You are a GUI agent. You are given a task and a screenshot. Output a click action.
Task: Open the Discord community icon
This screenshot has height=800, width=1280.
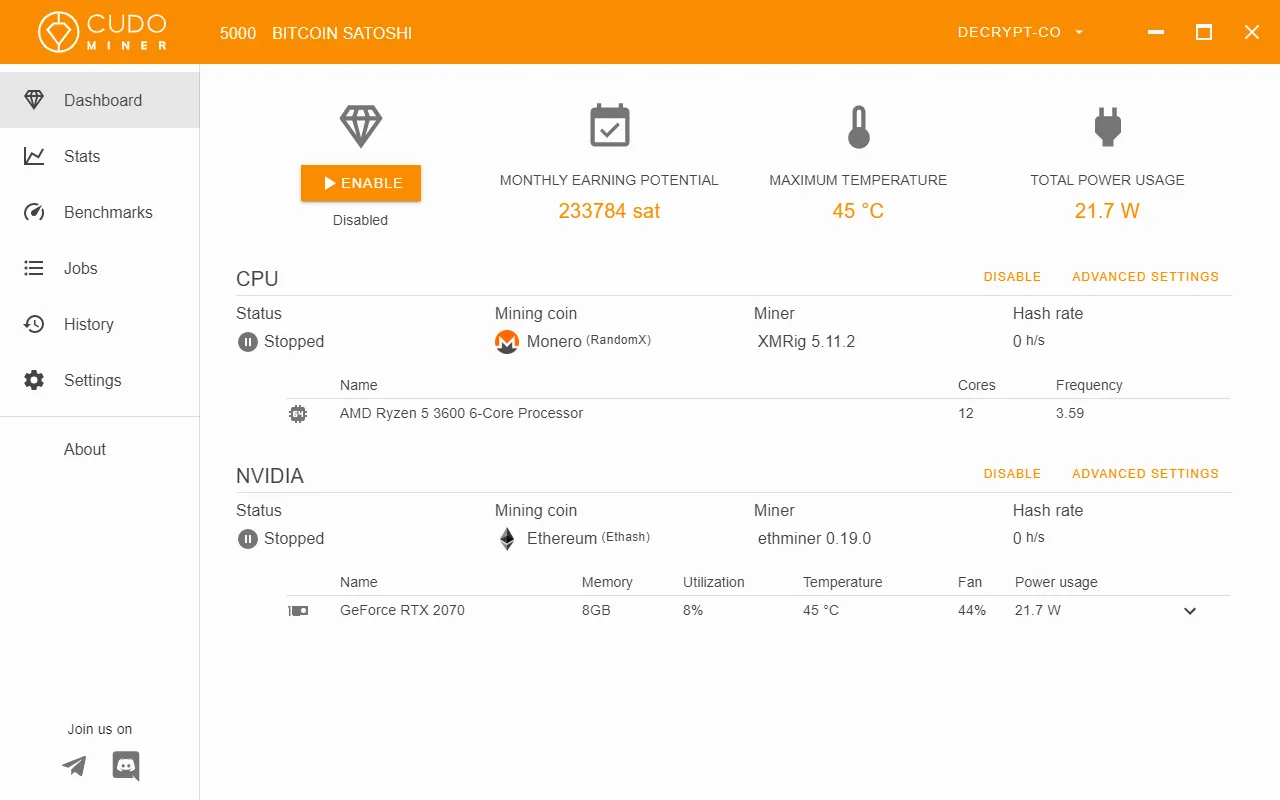point(125,765)
